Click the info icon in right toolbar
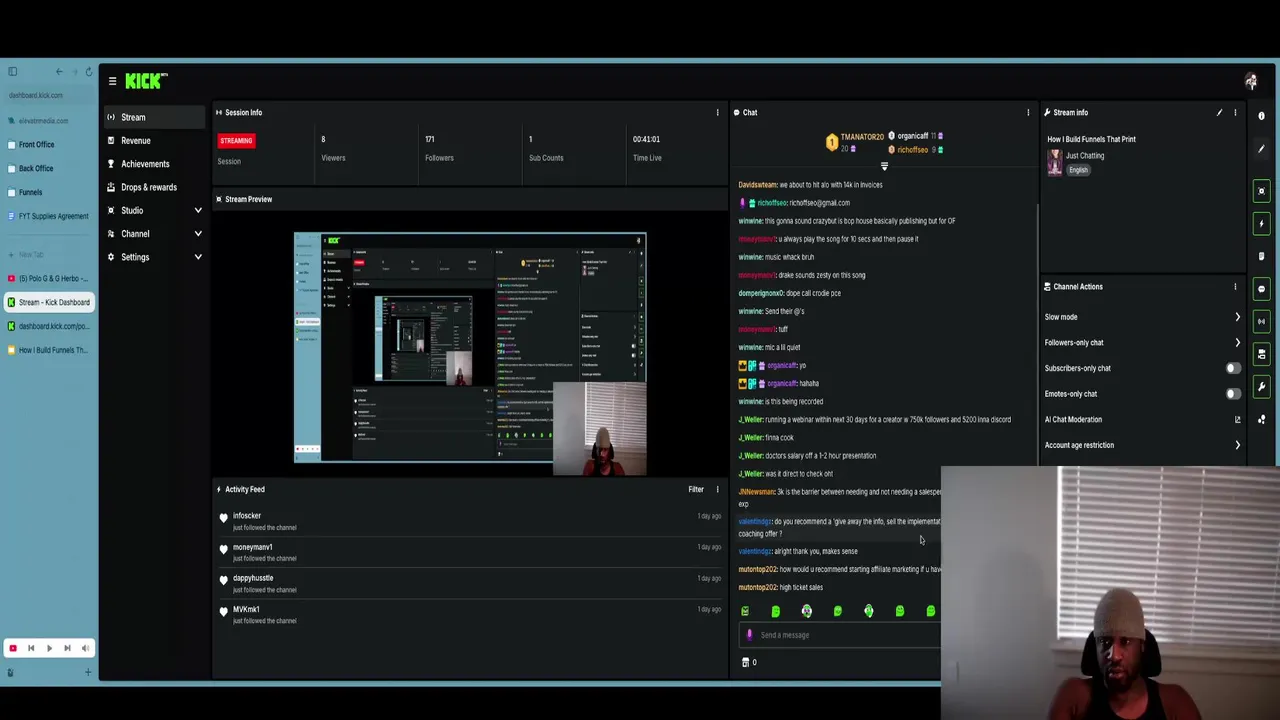Viewport: 1280px width, 720px height. pos(1261,116)
